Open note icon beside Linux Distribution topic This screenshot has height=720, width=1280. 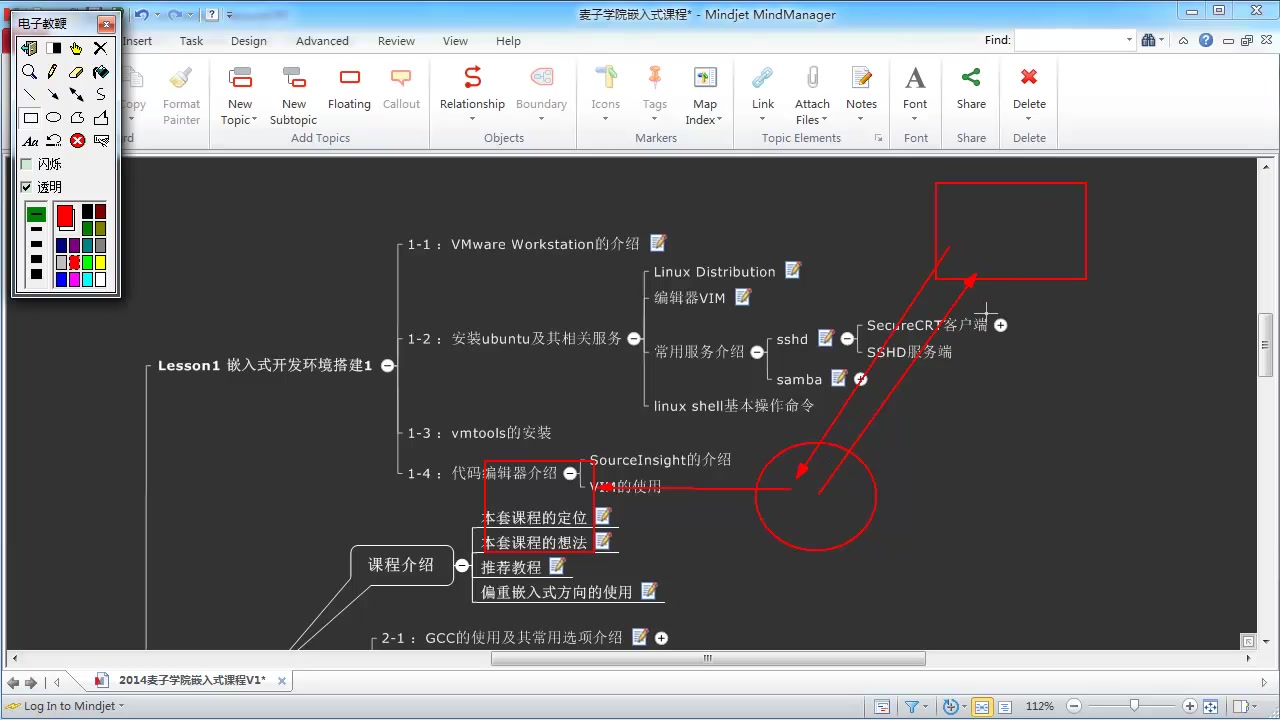point(793,270)
